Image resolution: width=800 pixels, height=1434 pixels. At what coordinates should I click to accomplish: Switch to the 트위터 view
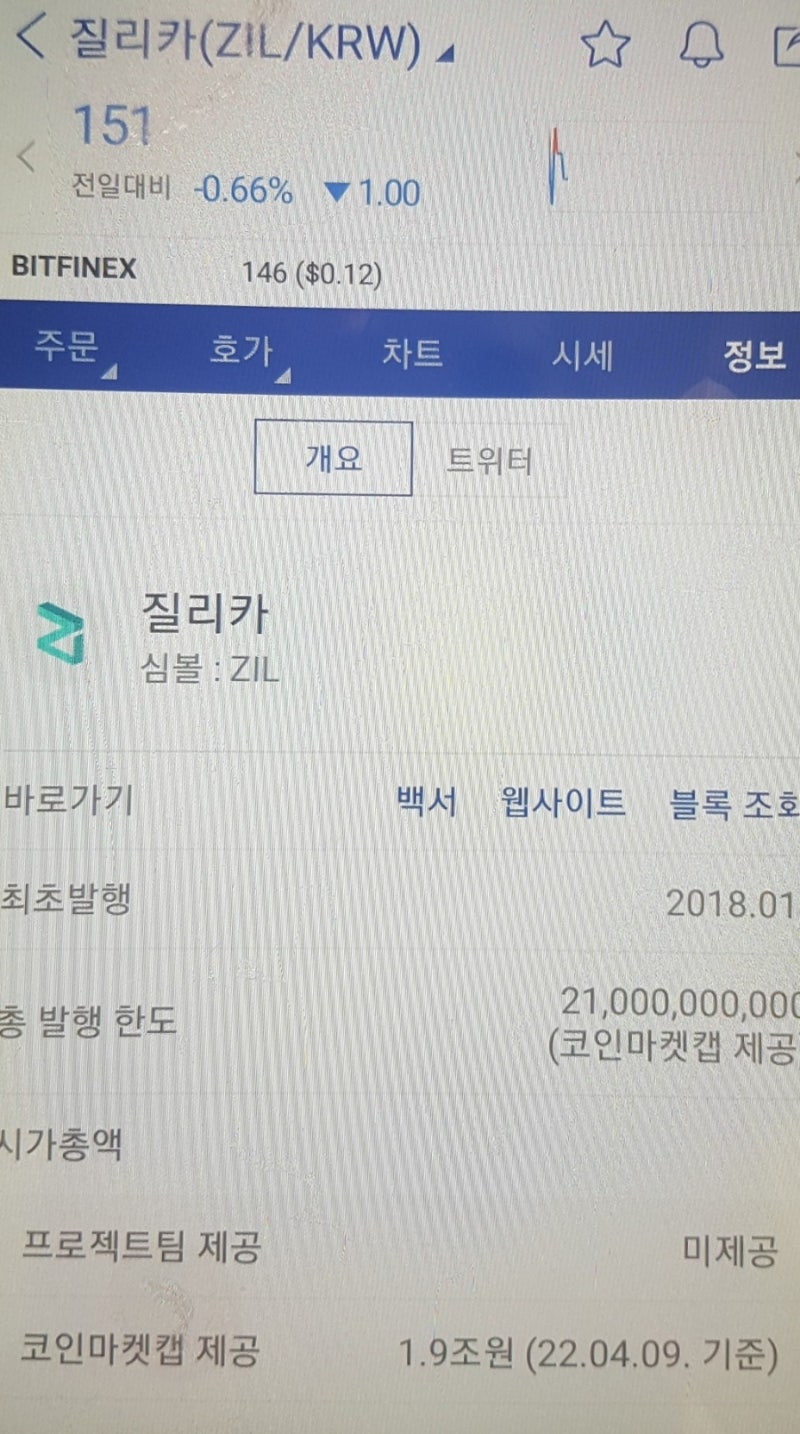pos(489,461)
